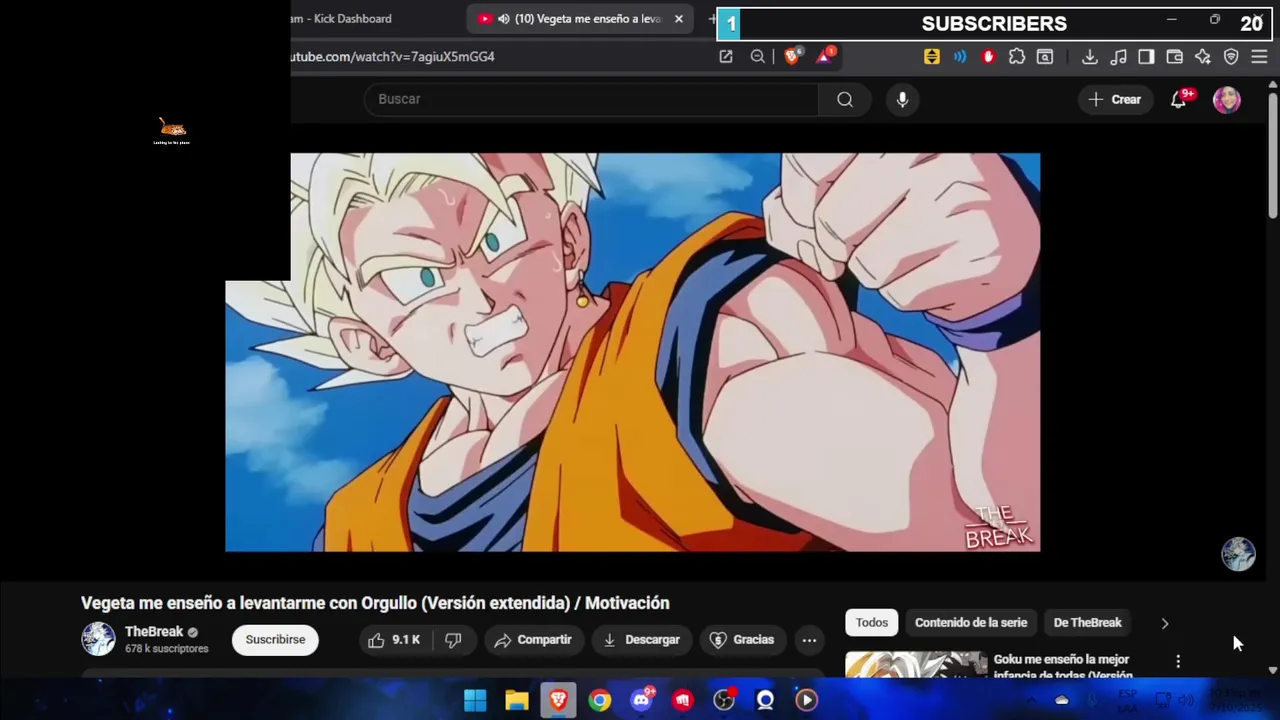Open OBS Studio from taskbar
This screenshot has width=1280, height=720.
pos(724,700)
